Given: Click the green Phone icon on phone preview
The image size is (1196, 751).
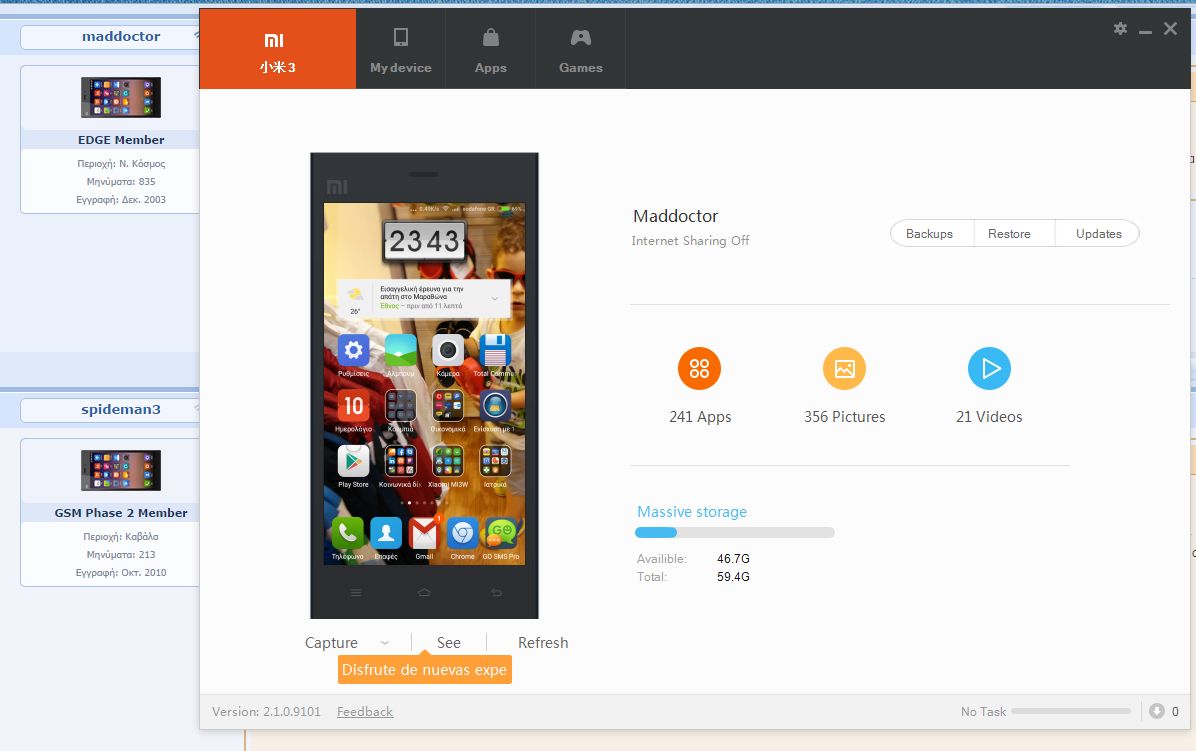Looking at the screenshot, I should pyautogui.click(x=347, y=533).
